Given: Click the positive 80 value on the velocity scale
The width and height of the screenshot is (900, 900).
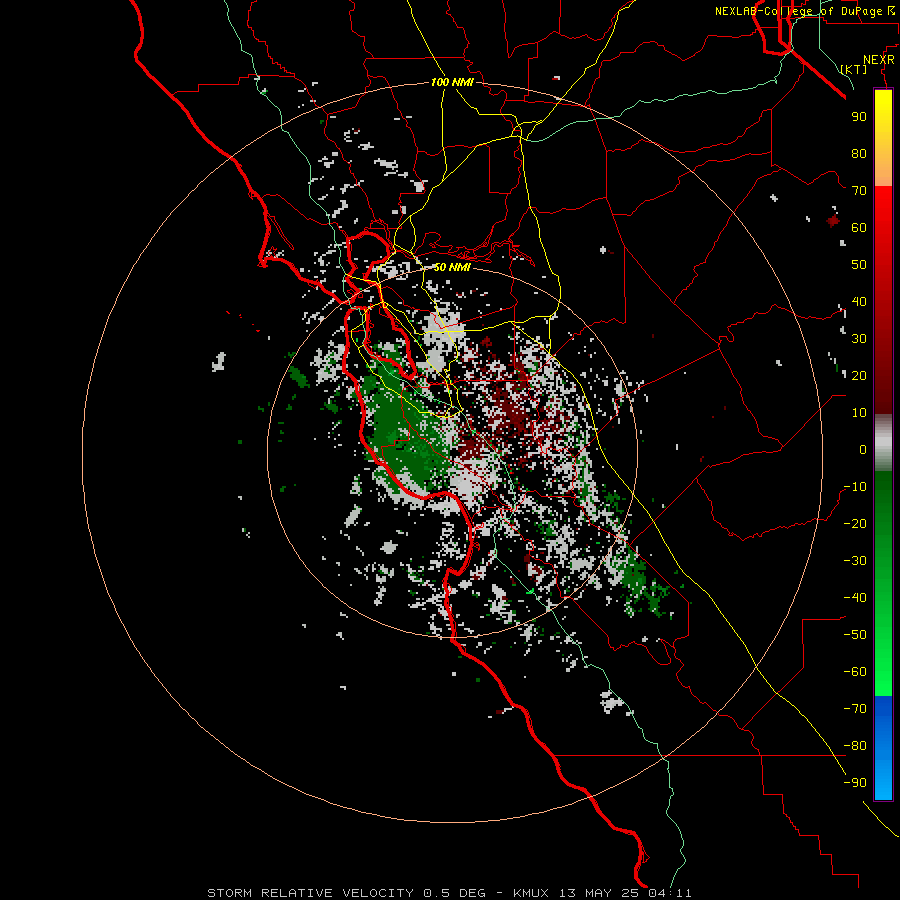Looking at the screenshot, I should point(859,153).
